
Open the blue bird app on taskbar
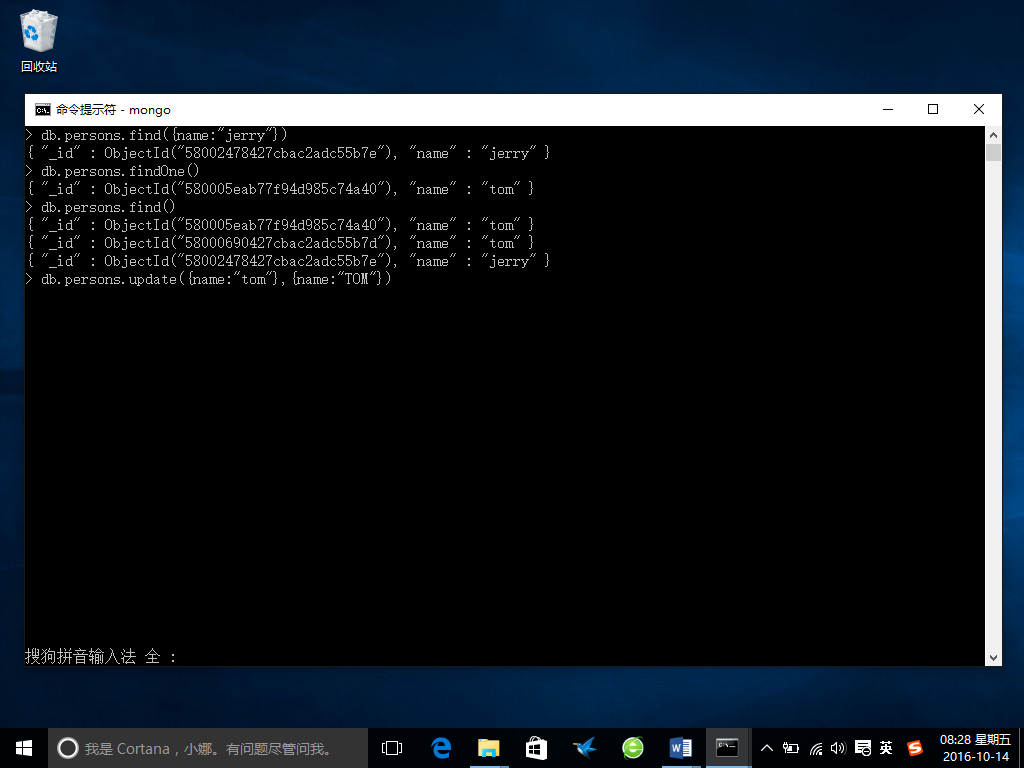tap(584, 748)
